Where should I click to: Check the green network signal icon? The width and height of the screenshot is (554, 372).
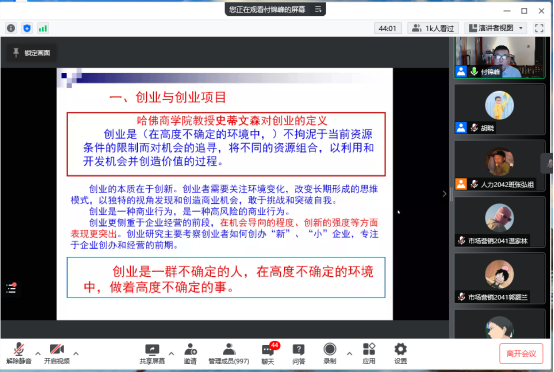(43, 28)
